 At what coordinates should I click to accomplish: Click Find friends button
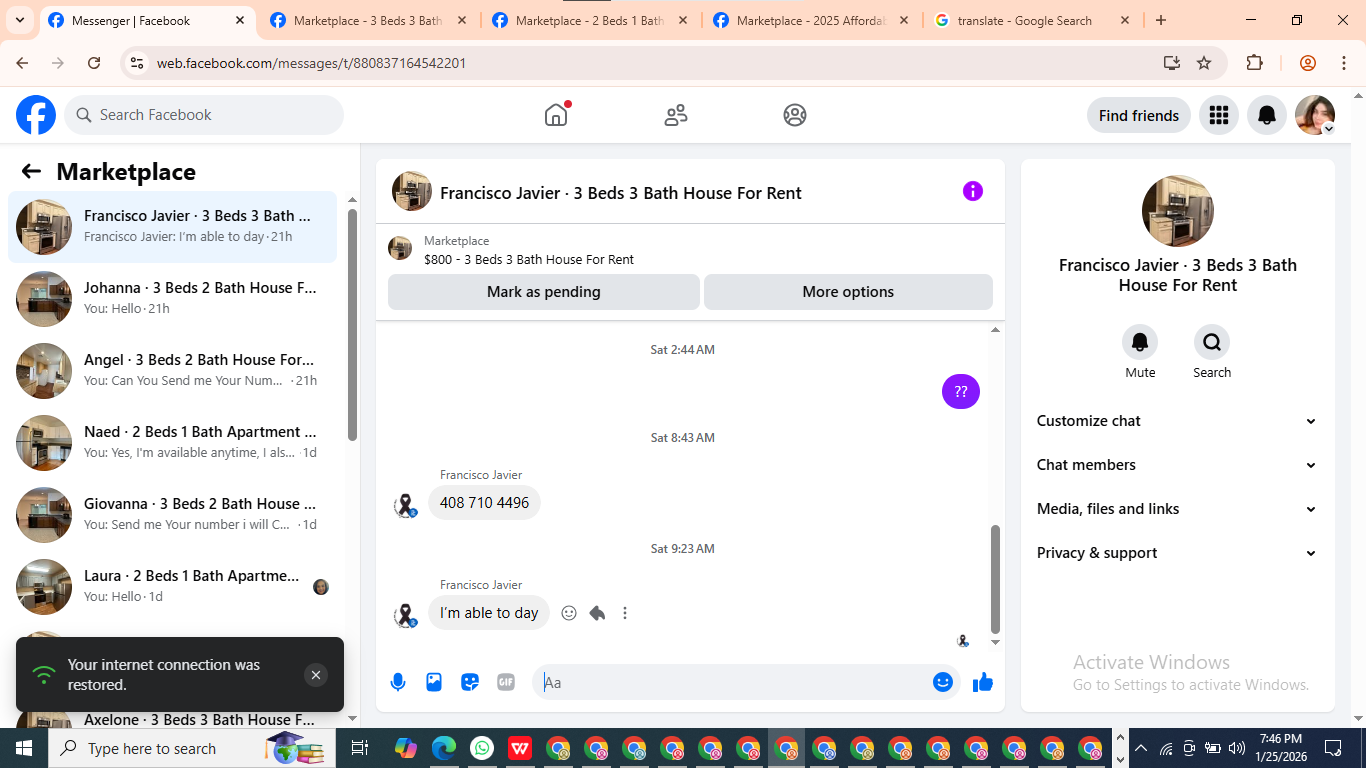1139,115
